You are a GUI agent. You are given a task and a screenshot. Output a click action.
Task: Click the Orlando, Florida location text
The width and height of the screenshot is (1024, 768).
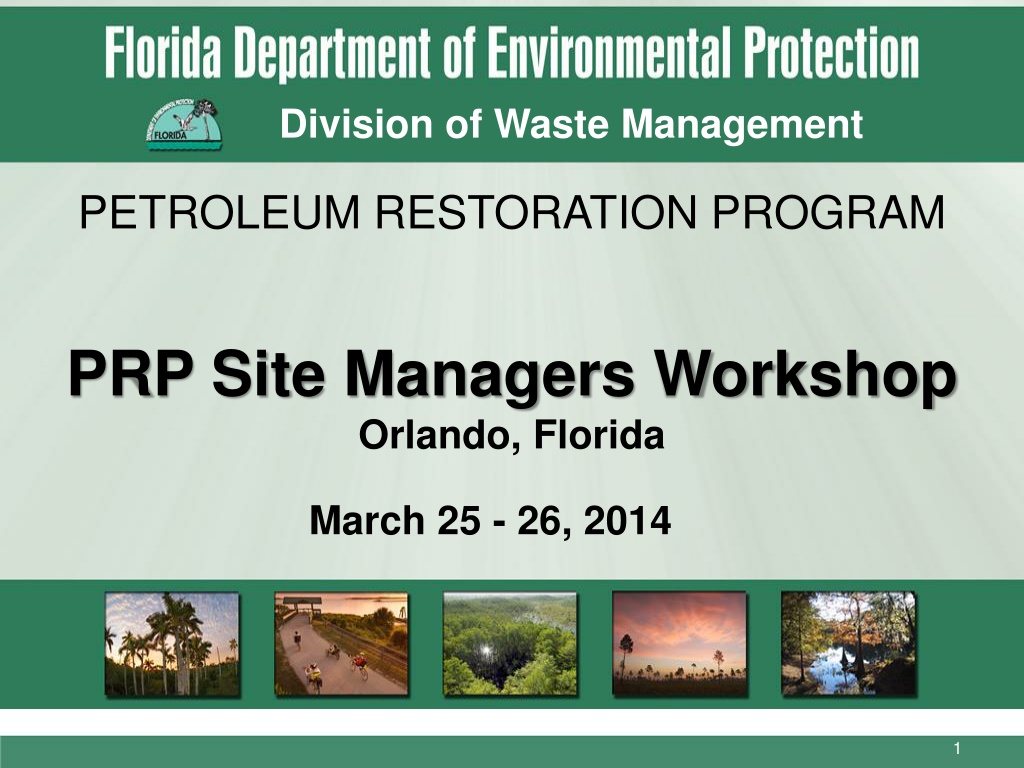point(511,436)
